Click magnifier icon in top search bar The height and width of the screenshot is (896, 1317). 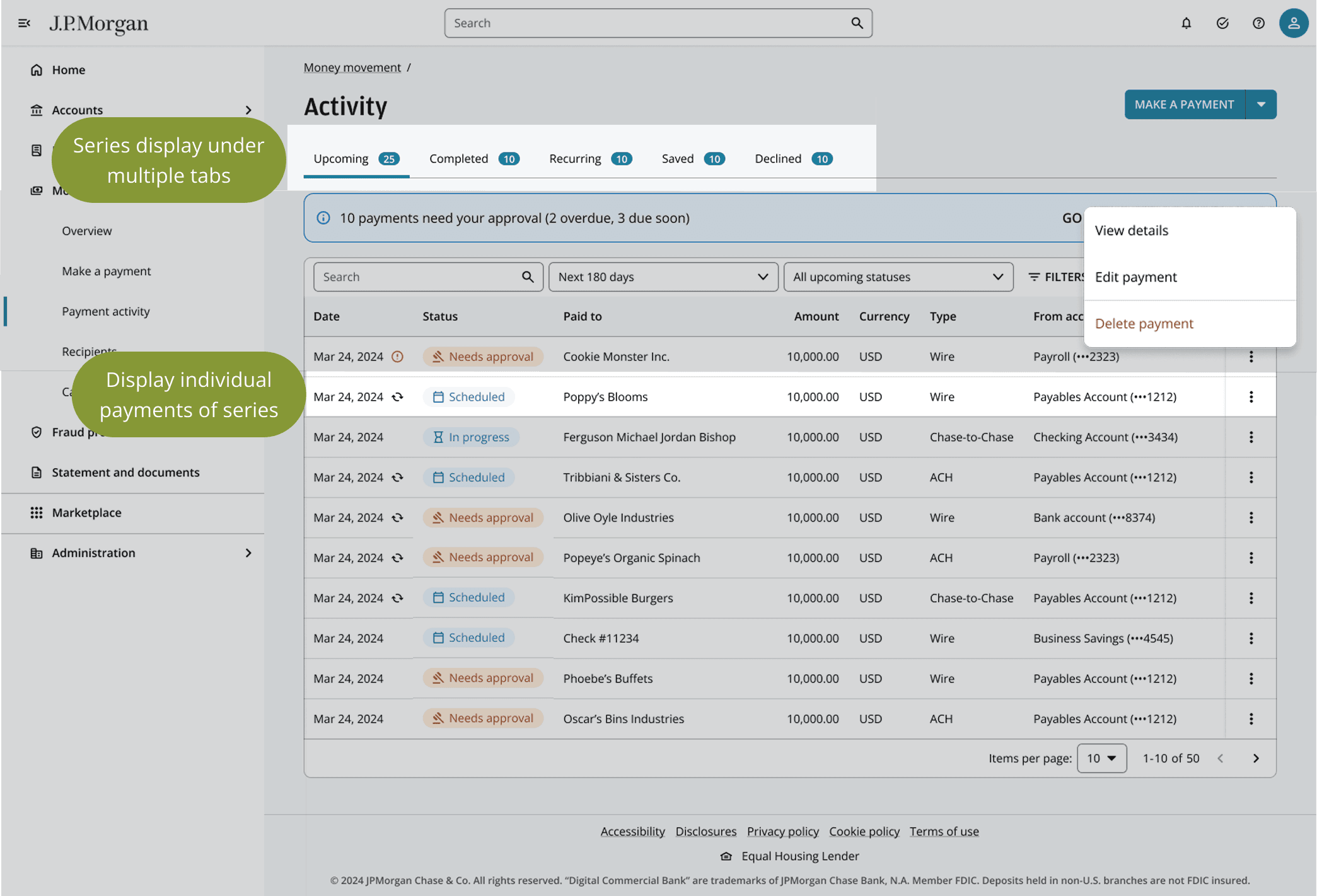[857, 23]
